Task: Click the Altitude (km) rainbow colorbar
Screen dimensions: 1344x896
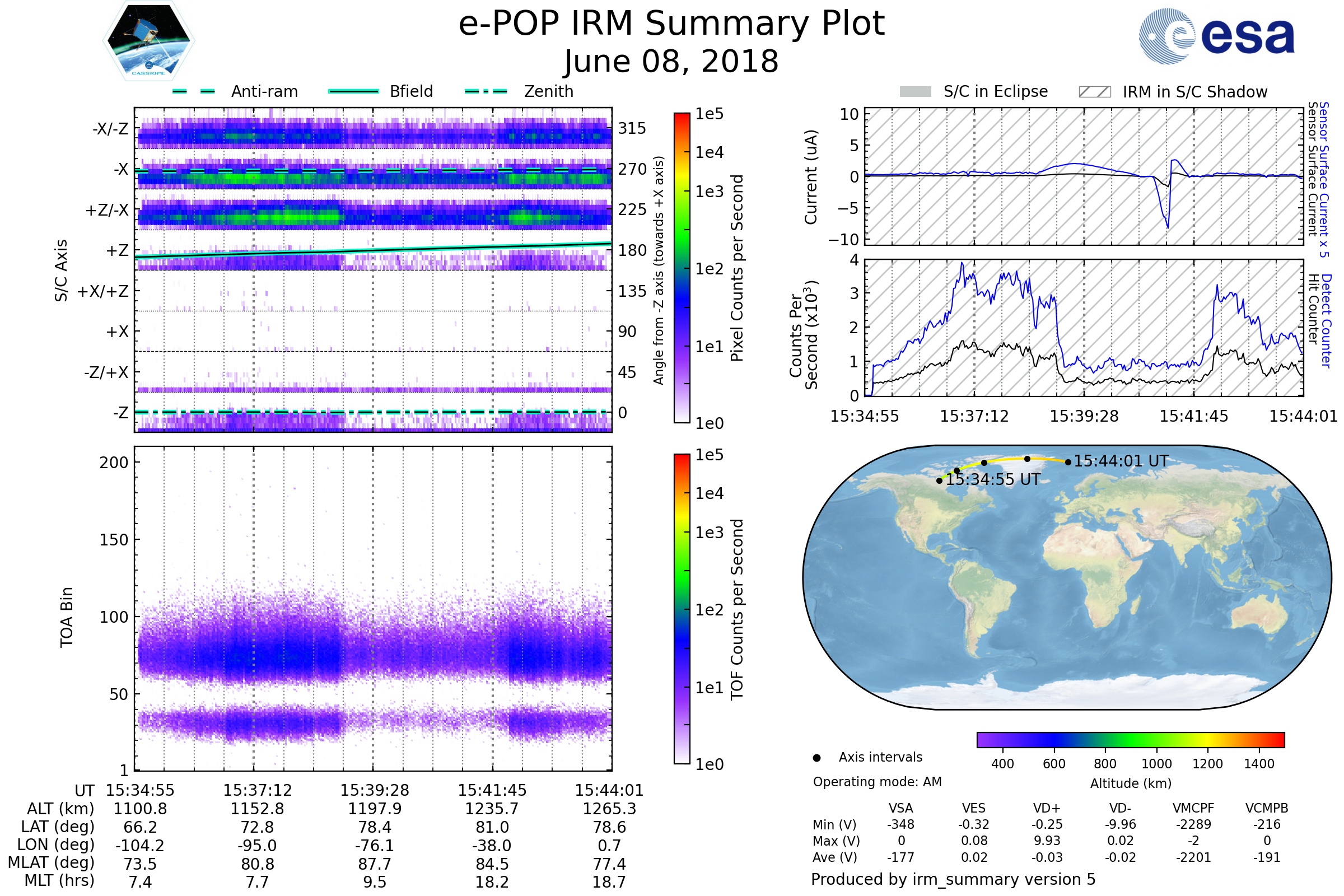Action: click(x=1131, y=739)
